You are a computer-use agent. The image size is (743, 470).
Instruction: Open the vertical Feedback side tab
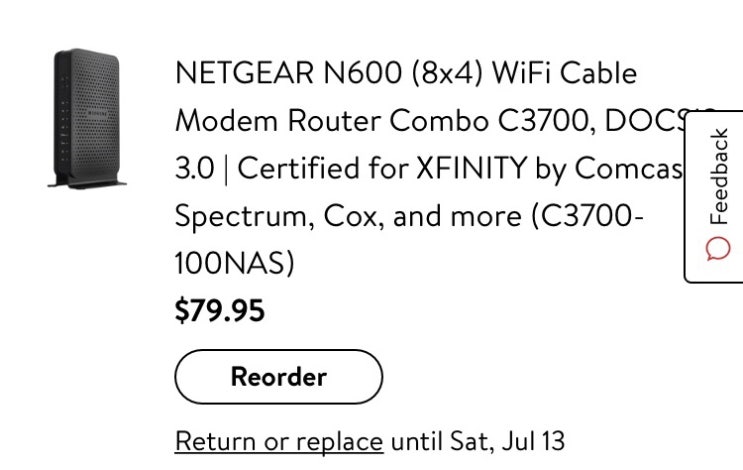[715, 196]
